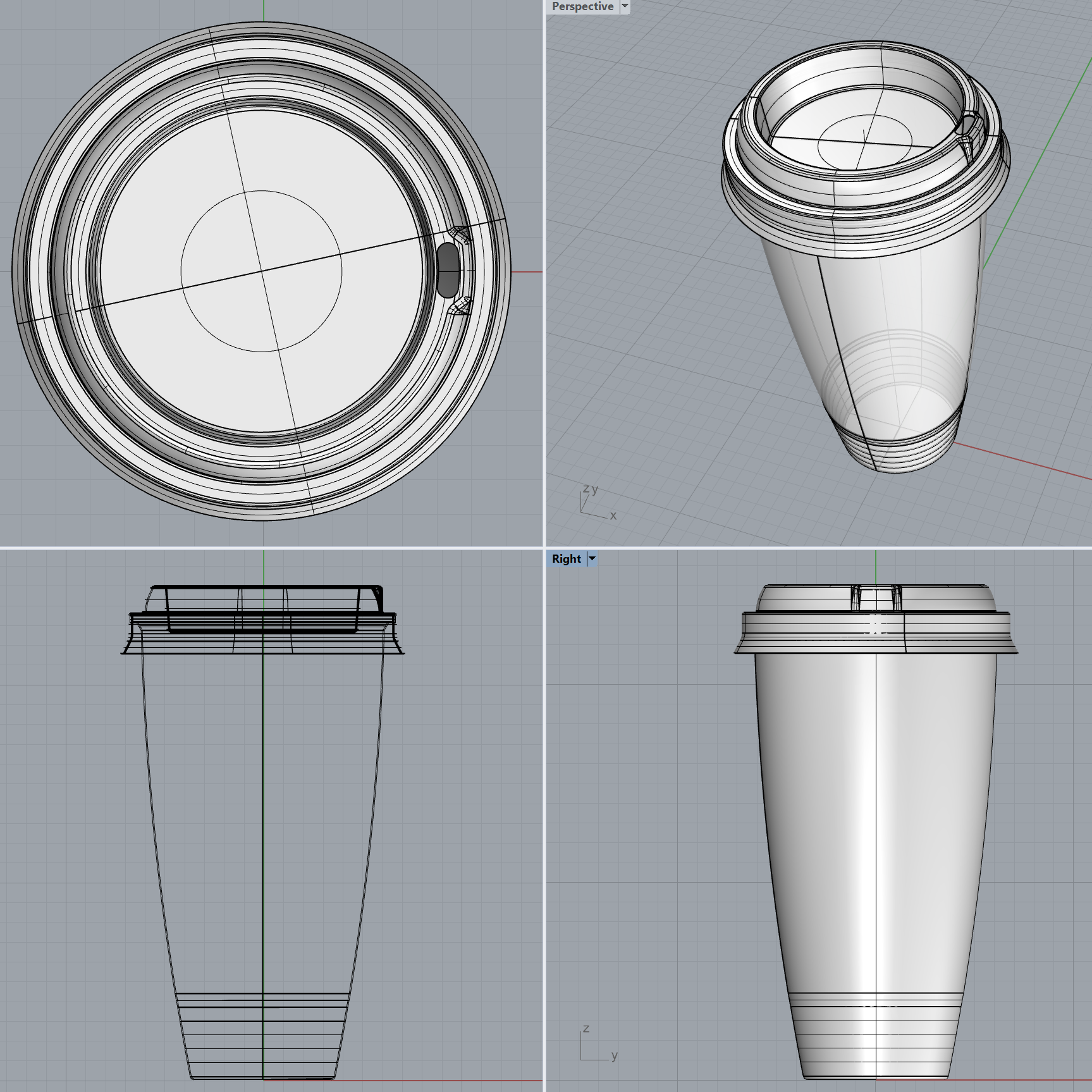This screenshot has height=1092, width=1092.
Task: Select the dark sip-hole on the lid in top view
Action: click(x=448, y=270)
